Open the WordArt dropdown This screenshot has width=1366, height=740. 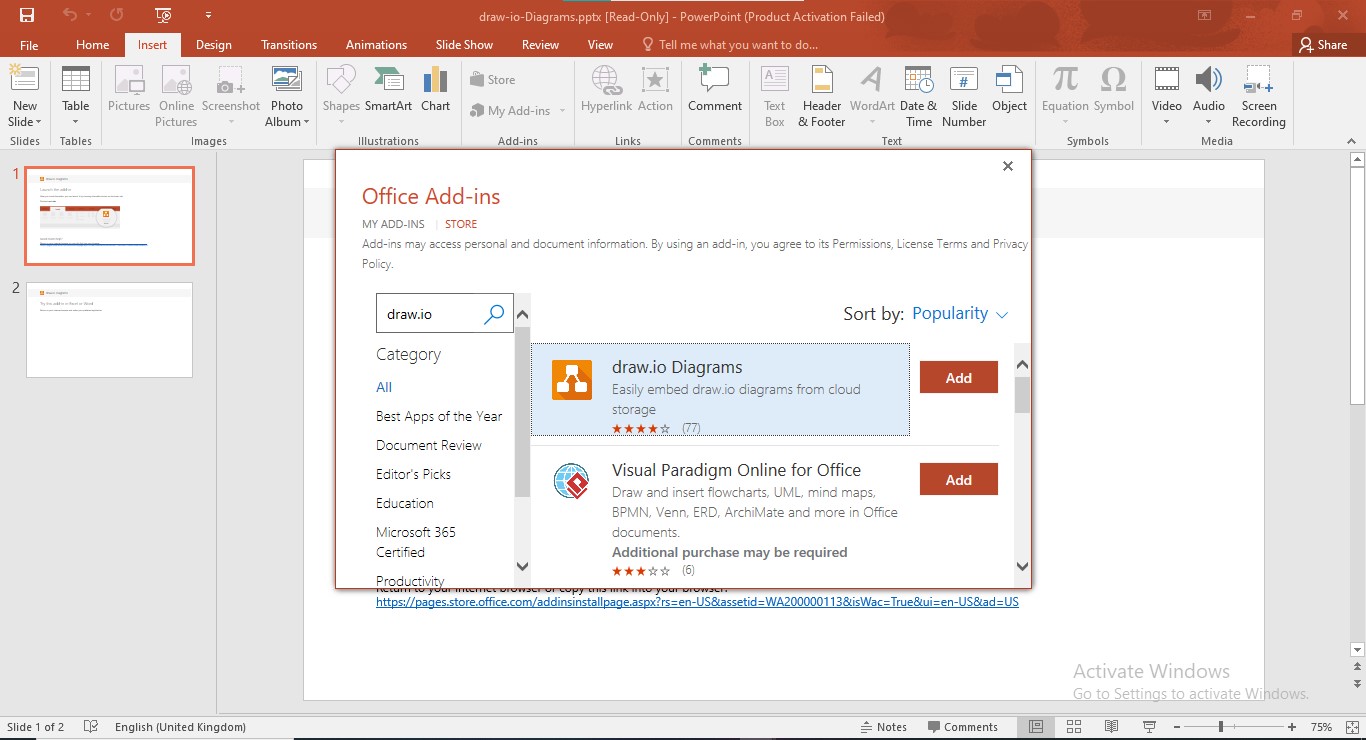tap(872, 122)
